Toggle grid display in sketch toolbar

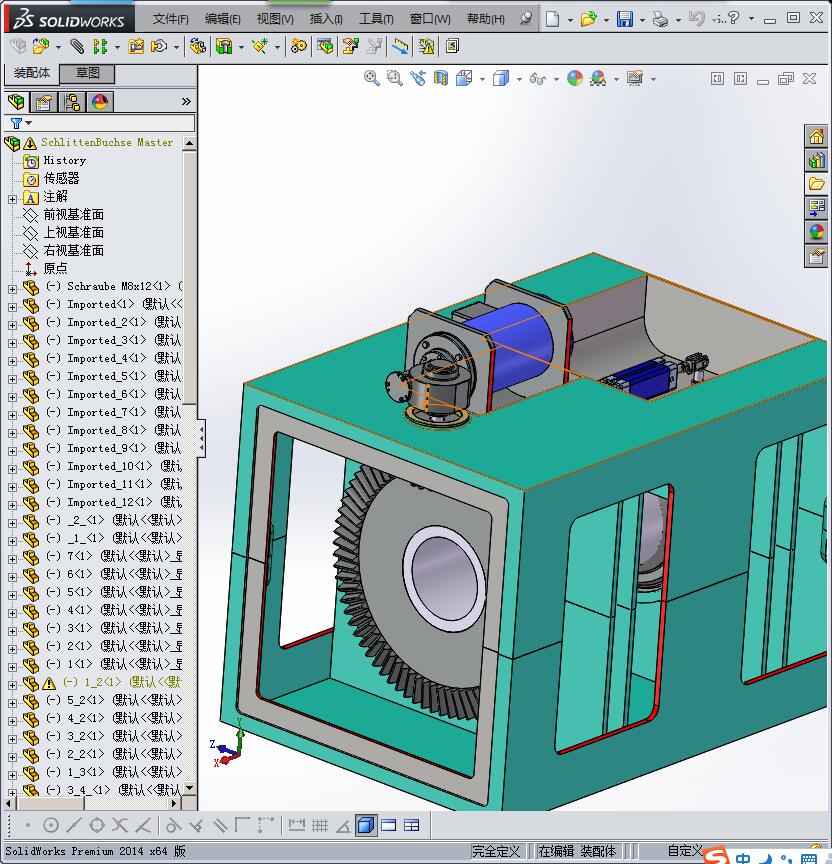[320, 825]
